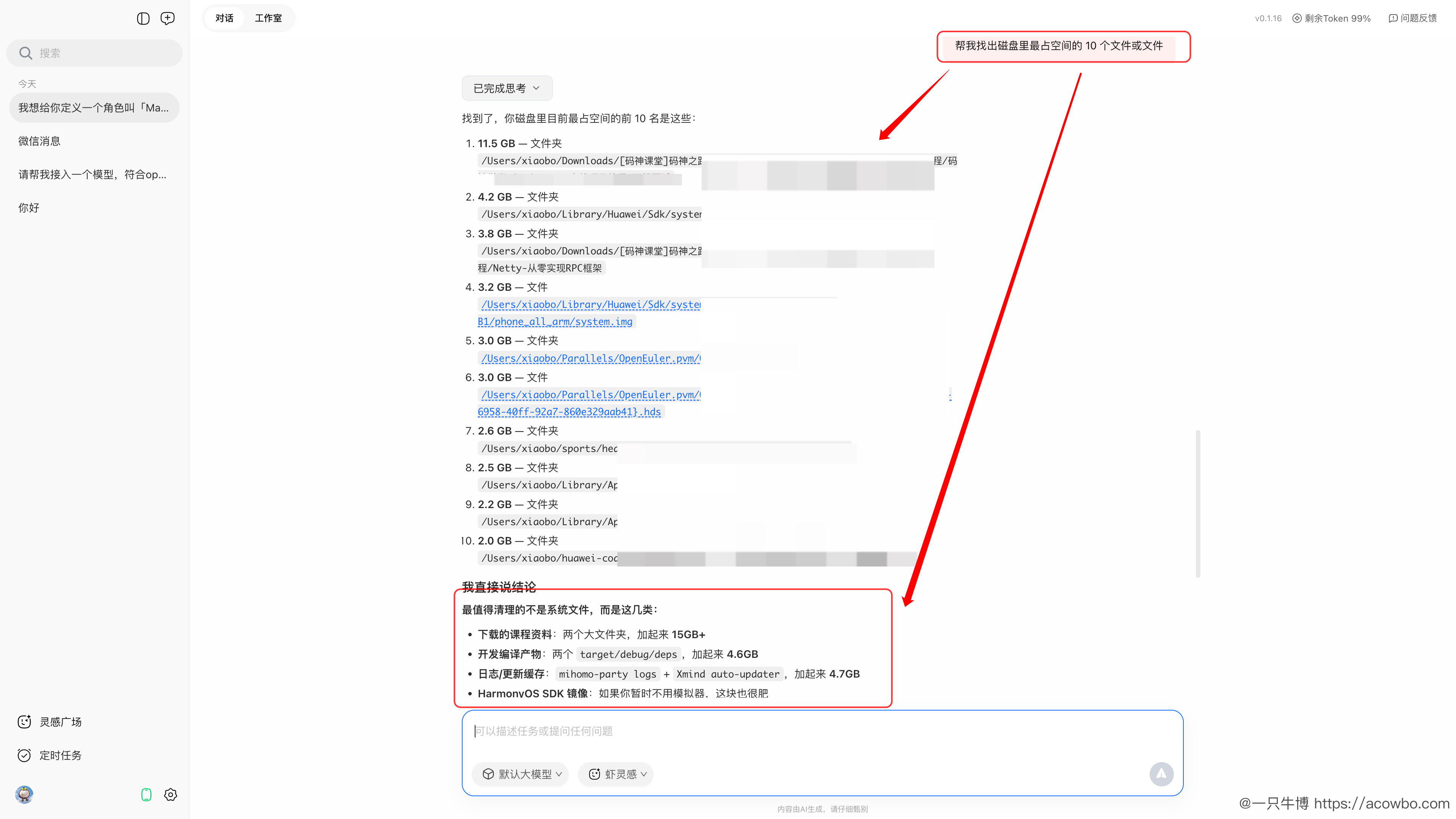Click the green phone device icon

tap(146, 795)
